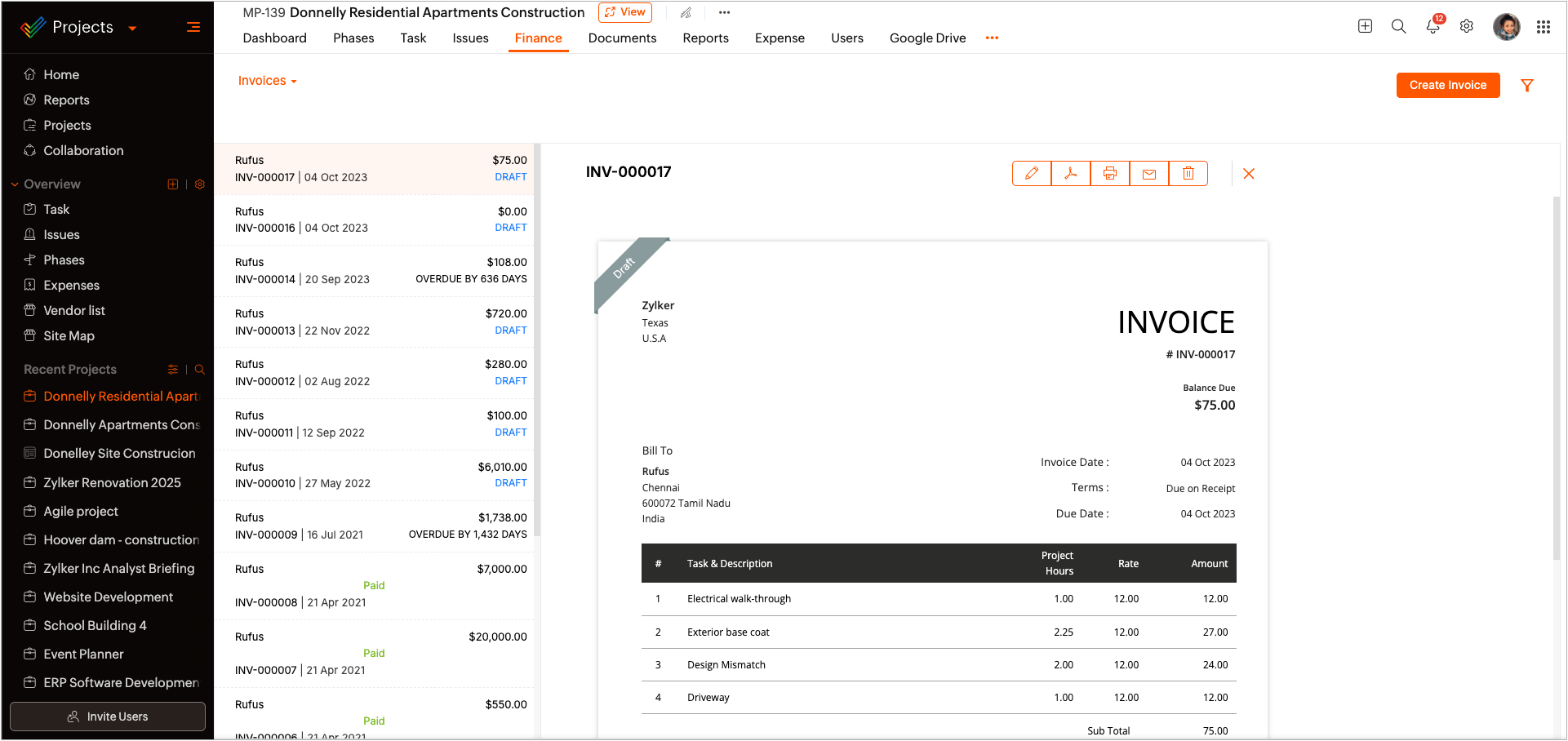Open the Expense tab
1568x741 pixels.
click(x=780, y=38)
